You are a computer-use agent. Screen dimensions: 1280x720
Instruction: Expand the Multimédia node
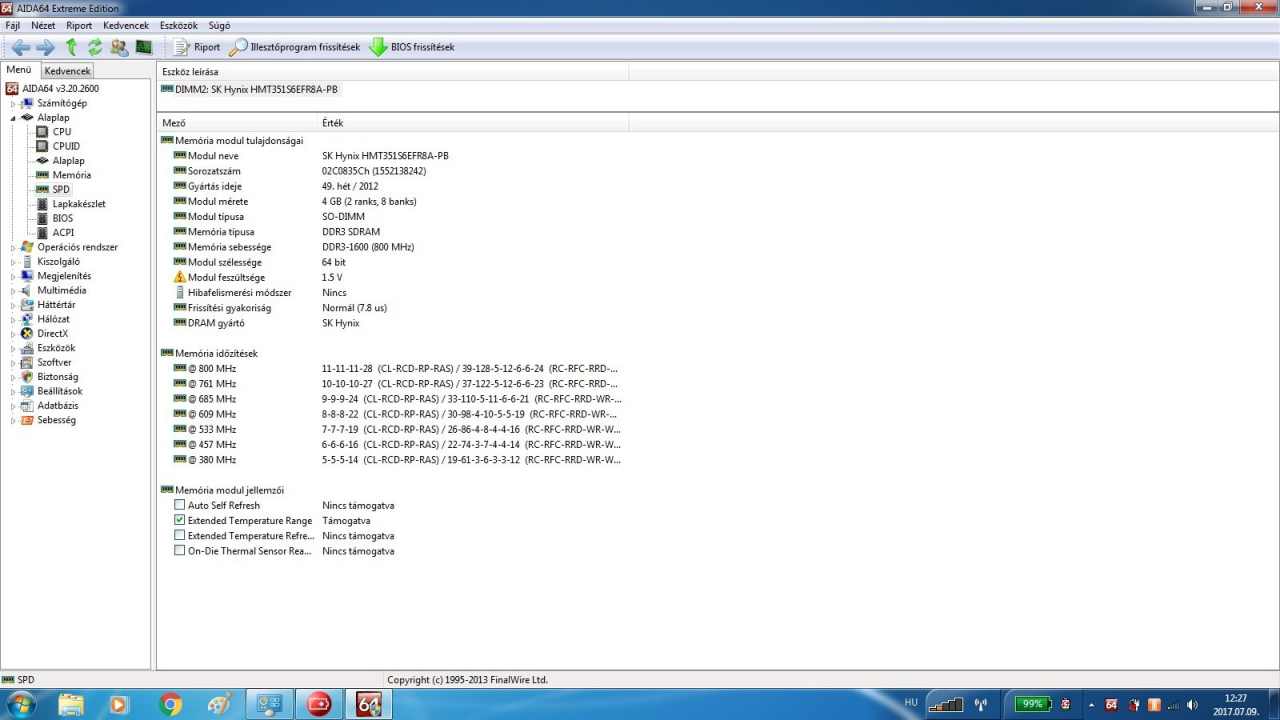coord(14,291)
